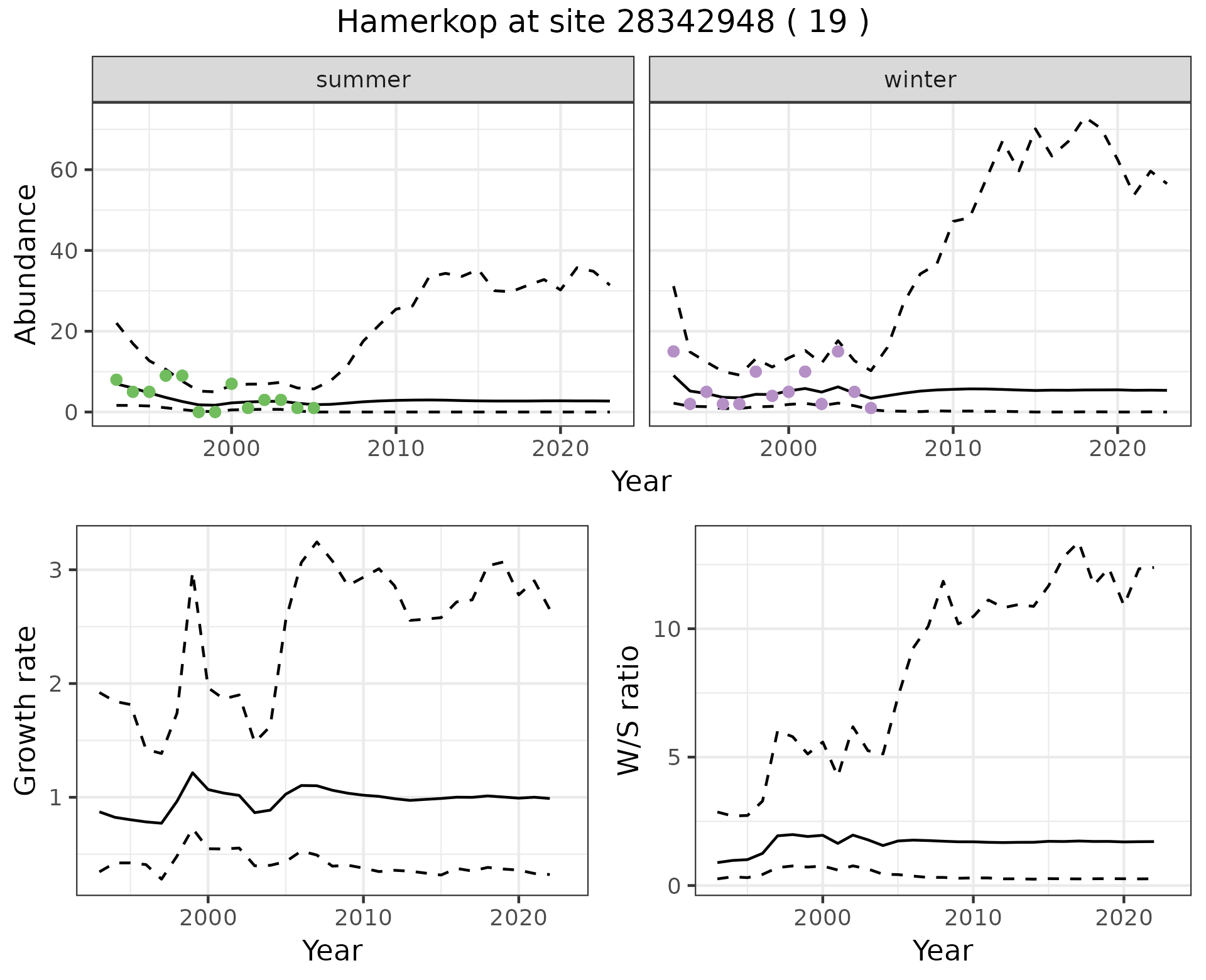
Task: Click the Year label under W/S ratio plot
Action: [x=943, y=950]
